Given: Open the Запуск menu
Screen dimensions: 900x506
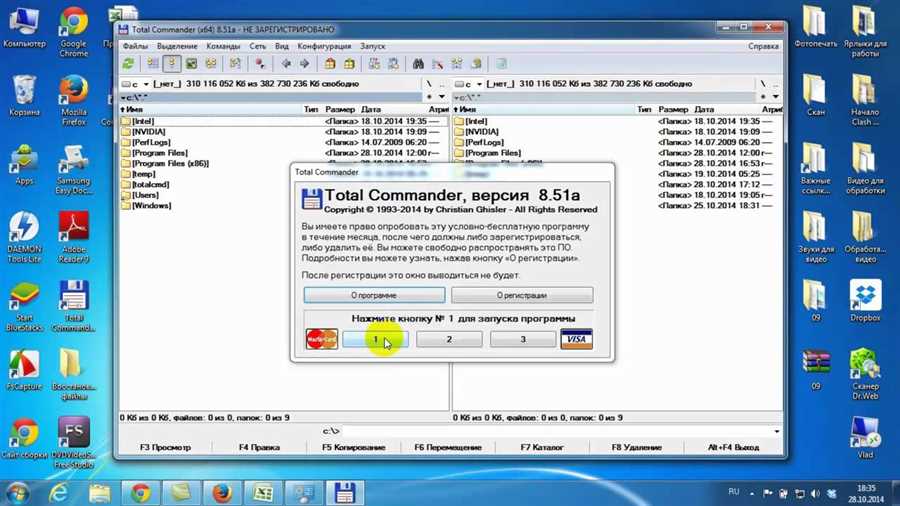Looking at the screenshot, I should point(373,46).
